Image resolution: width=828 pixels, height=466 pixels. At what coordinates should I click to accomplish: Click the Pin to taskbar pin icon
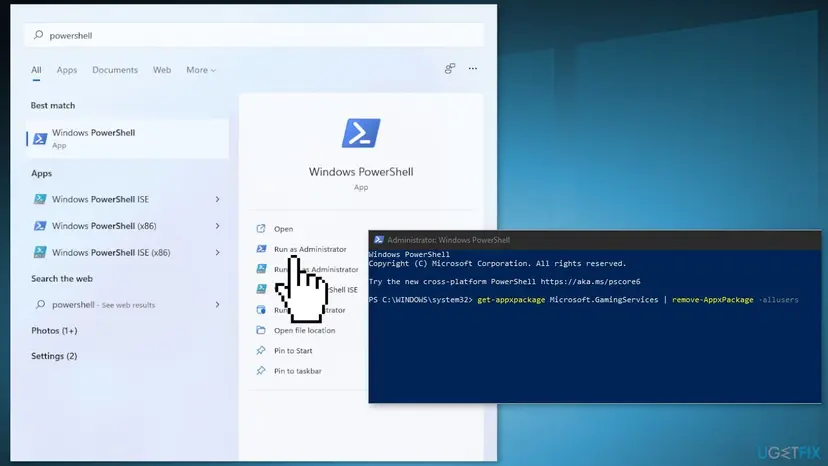coord(261,370)
